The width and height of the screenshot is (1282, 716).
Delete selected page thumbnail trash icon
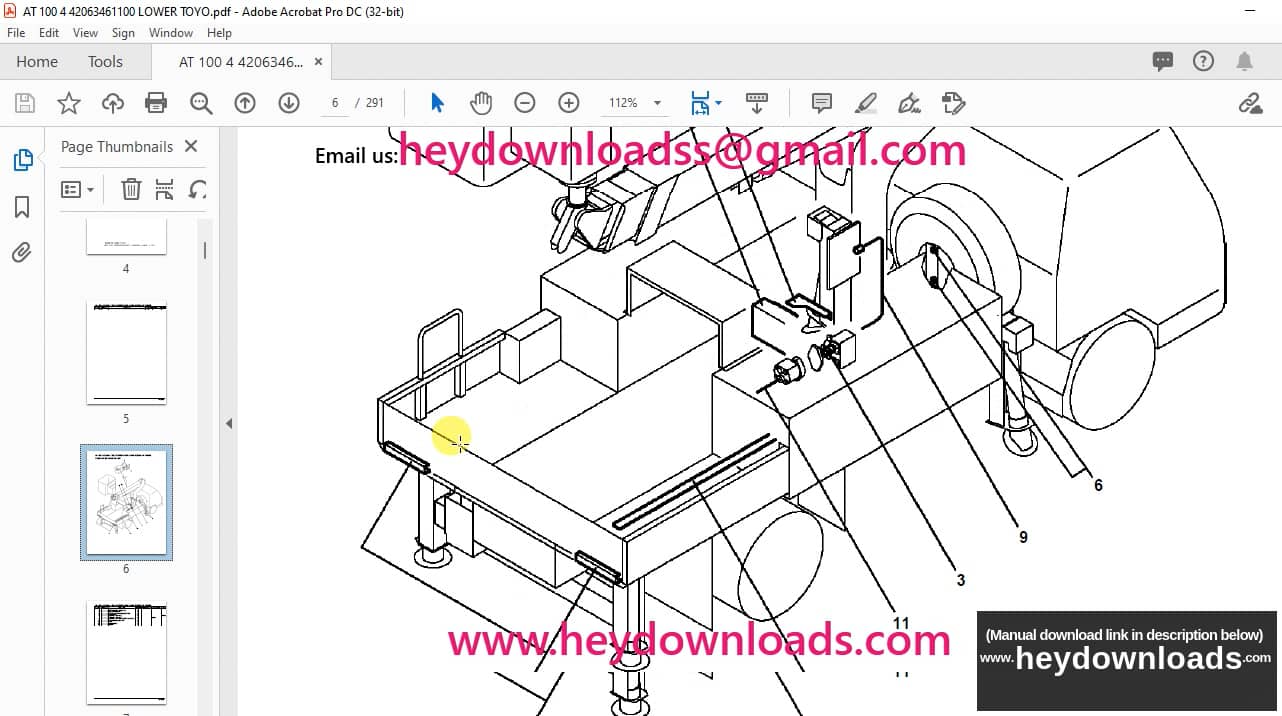point(131,189)
